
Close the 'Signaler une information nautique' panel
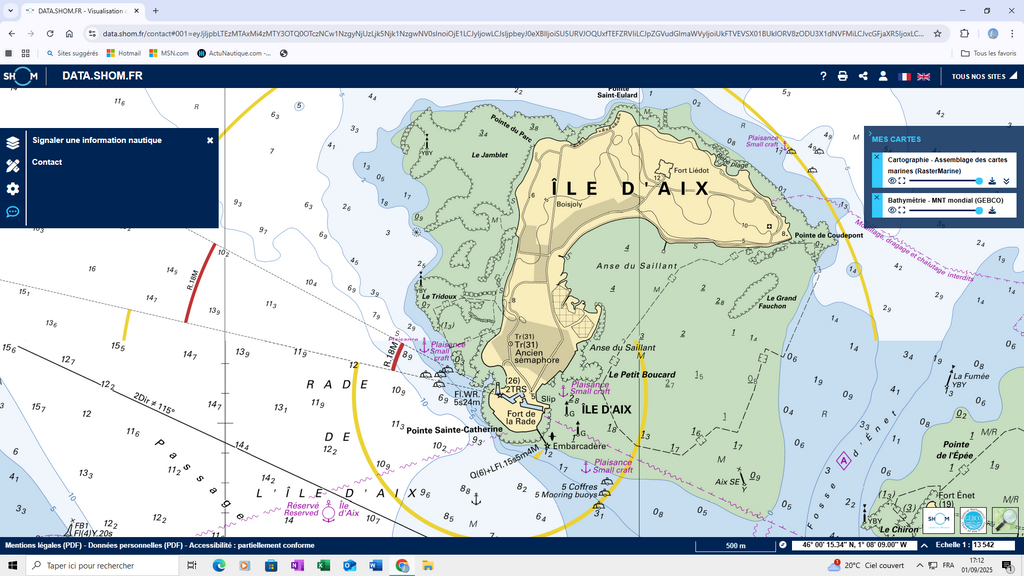click(210, 140)
